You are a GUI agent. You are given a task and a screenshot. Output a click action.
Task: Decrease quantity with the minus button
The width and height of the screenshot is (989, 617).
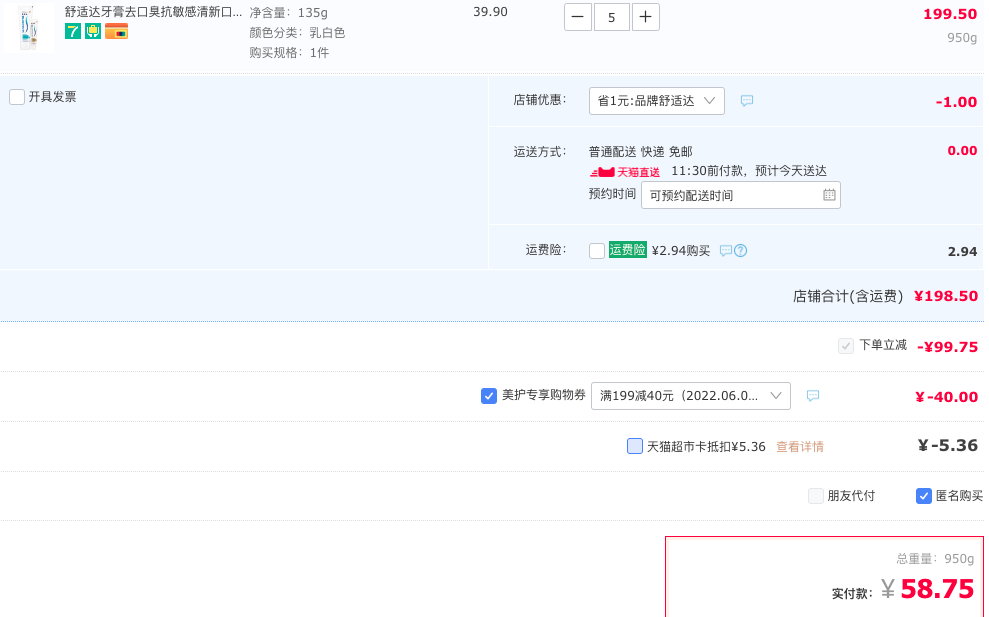[578, 17]
